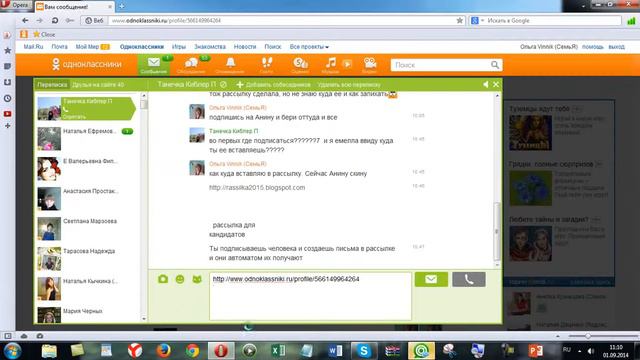Bookmark the page with address bar star

pyautogui.click(x=460, y=20)
